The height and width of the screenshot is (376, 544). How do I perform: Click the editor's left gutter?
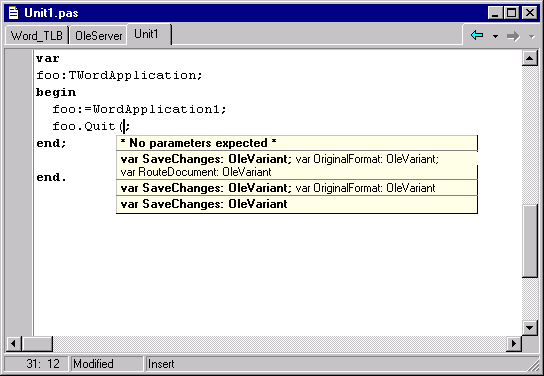pyautogui.click(x=19, y=193)
